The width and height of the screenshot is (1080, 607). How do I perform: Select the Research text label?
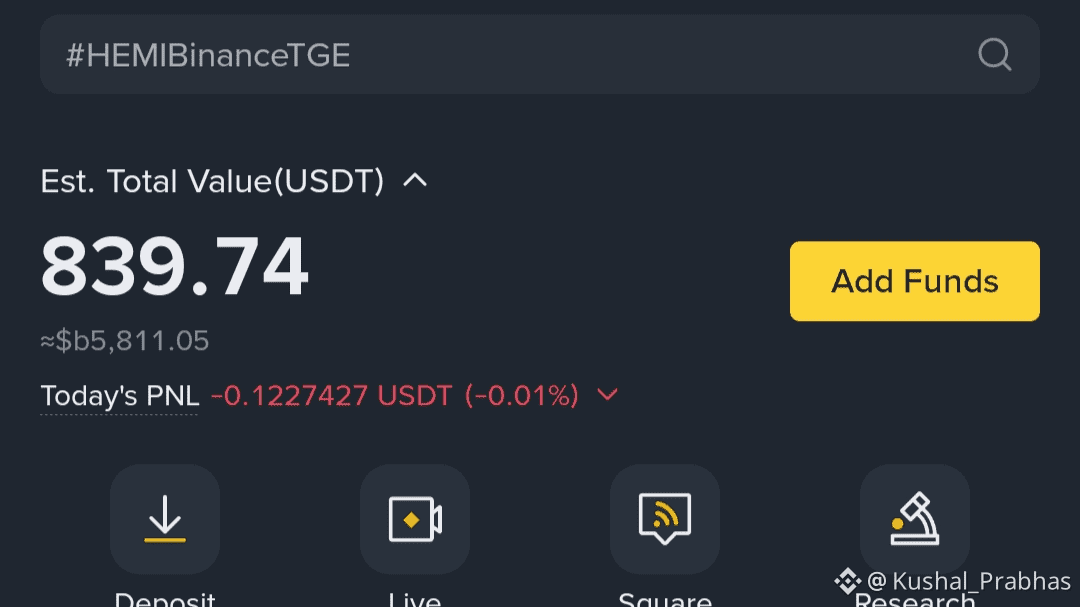coord(915,601)
